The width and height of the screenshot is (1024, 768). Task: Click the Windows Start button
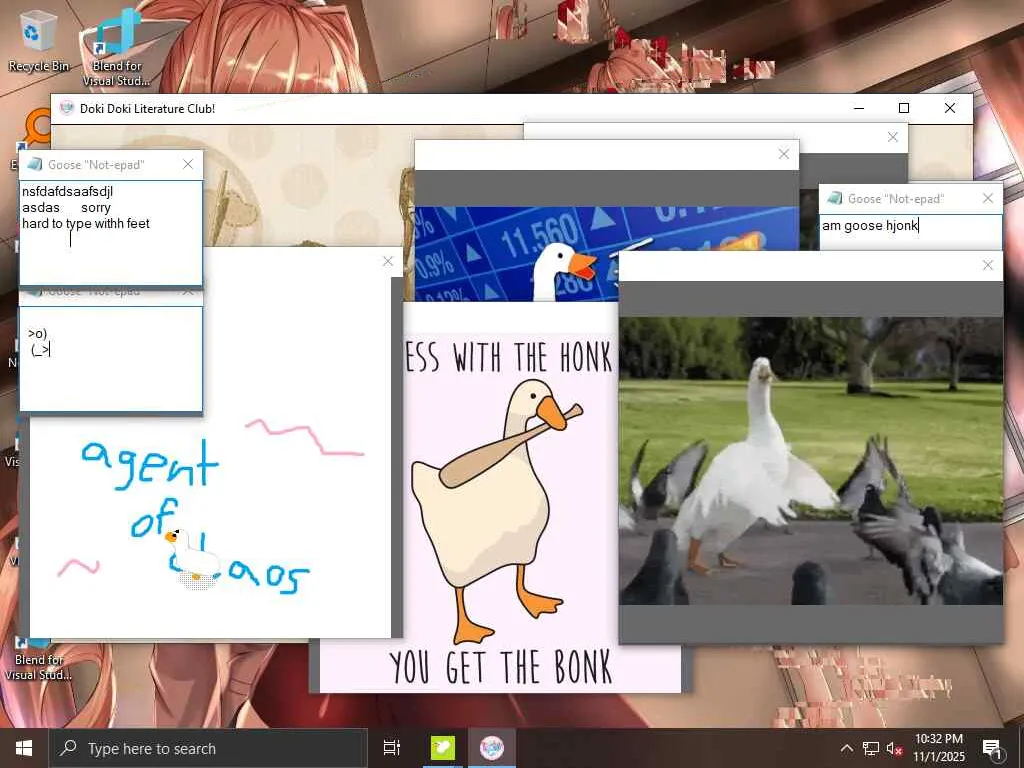(24, 748)
